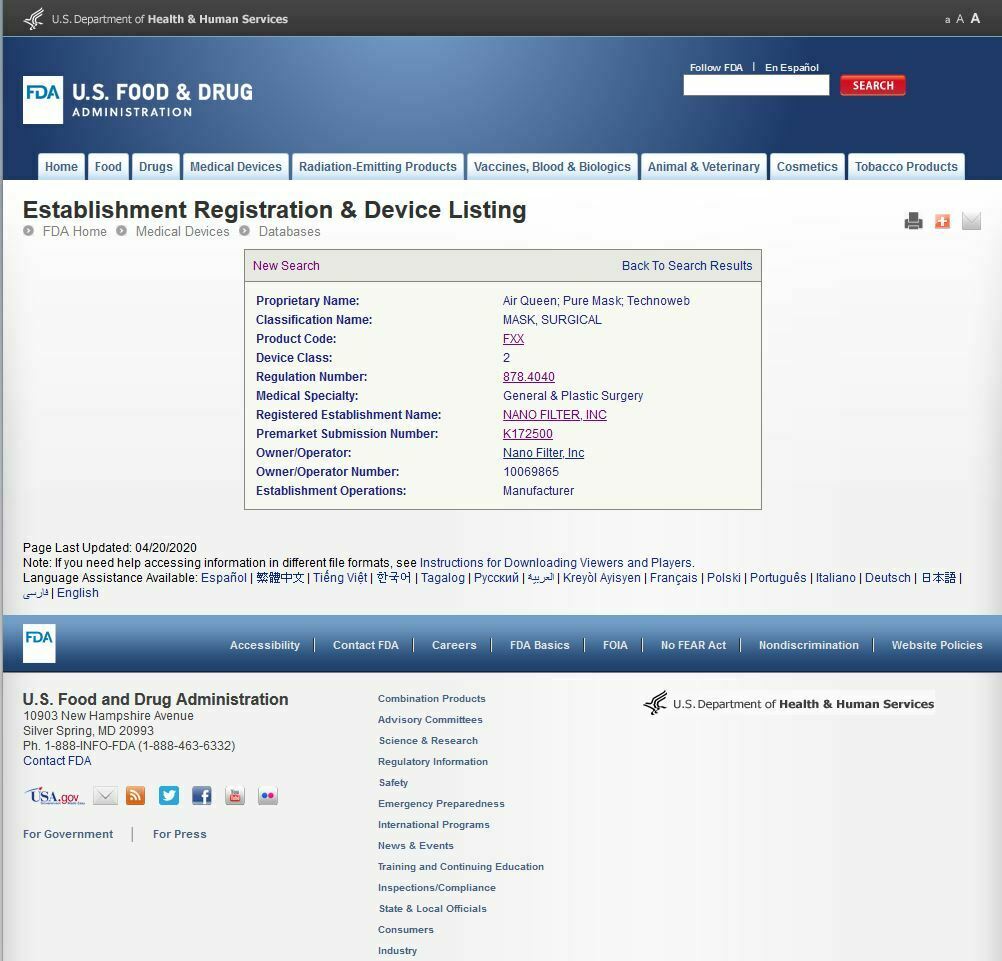The image size is (1002, 961).
Task: Click the USA.gov logo in footer
Action: click(54, 796)
